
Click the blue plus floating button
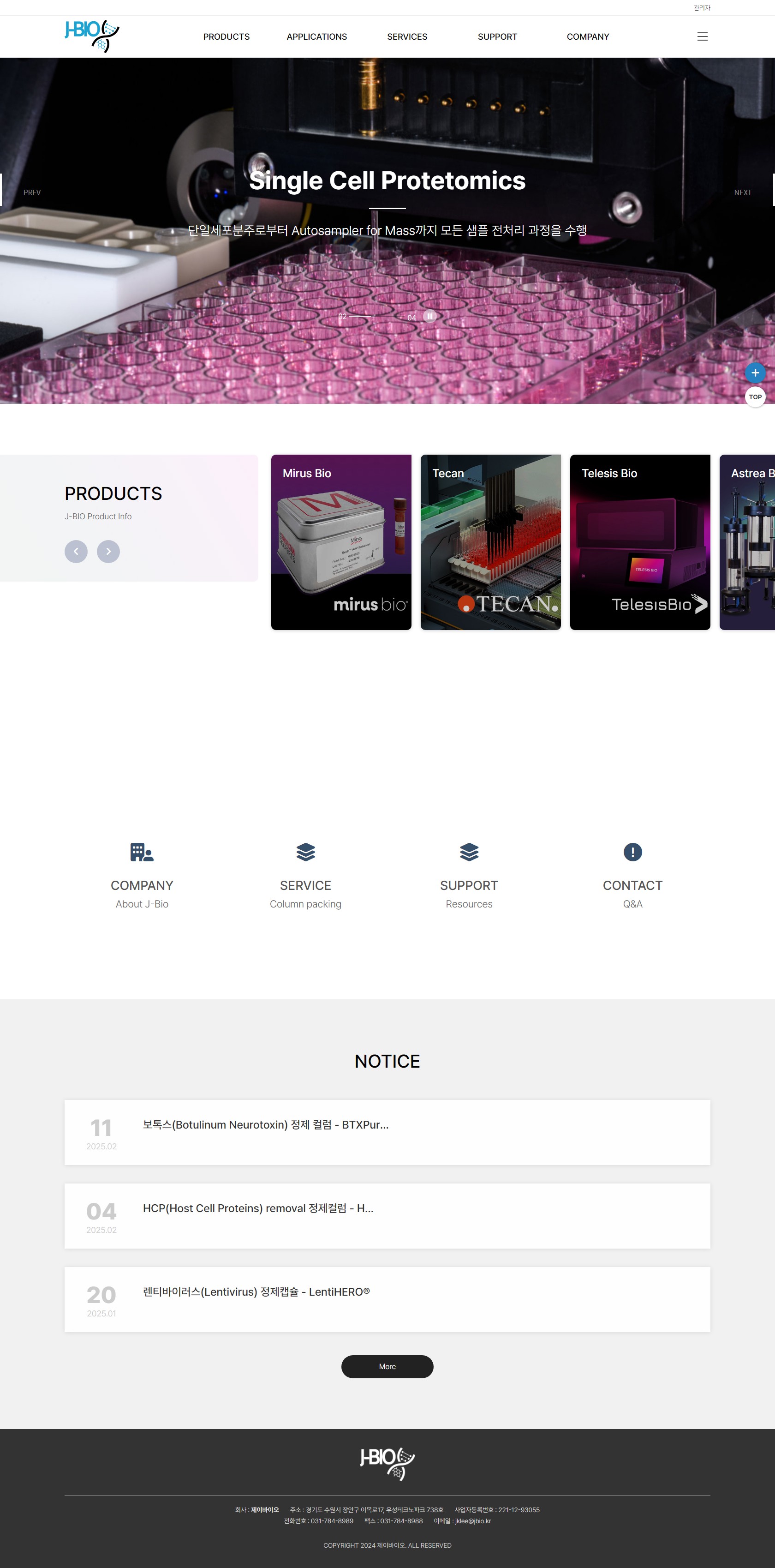pyautogui.click(x=755, y=372)
